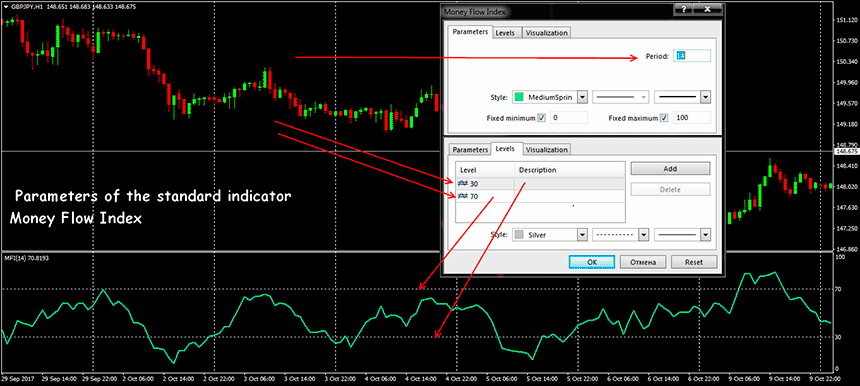Select Parameters tab in the Period pane
Viewport: 860px width, 386px height.
point(470,32)
